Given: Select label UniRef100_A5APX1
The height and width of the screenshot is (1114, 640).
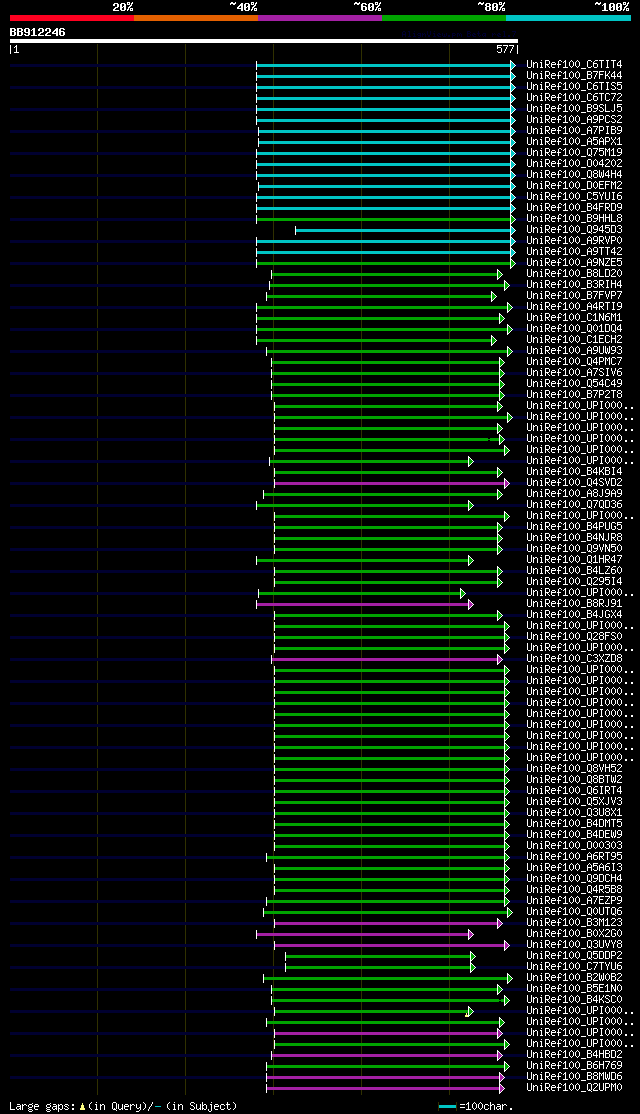Looking at the screenshot, I should tap(574, 141).
